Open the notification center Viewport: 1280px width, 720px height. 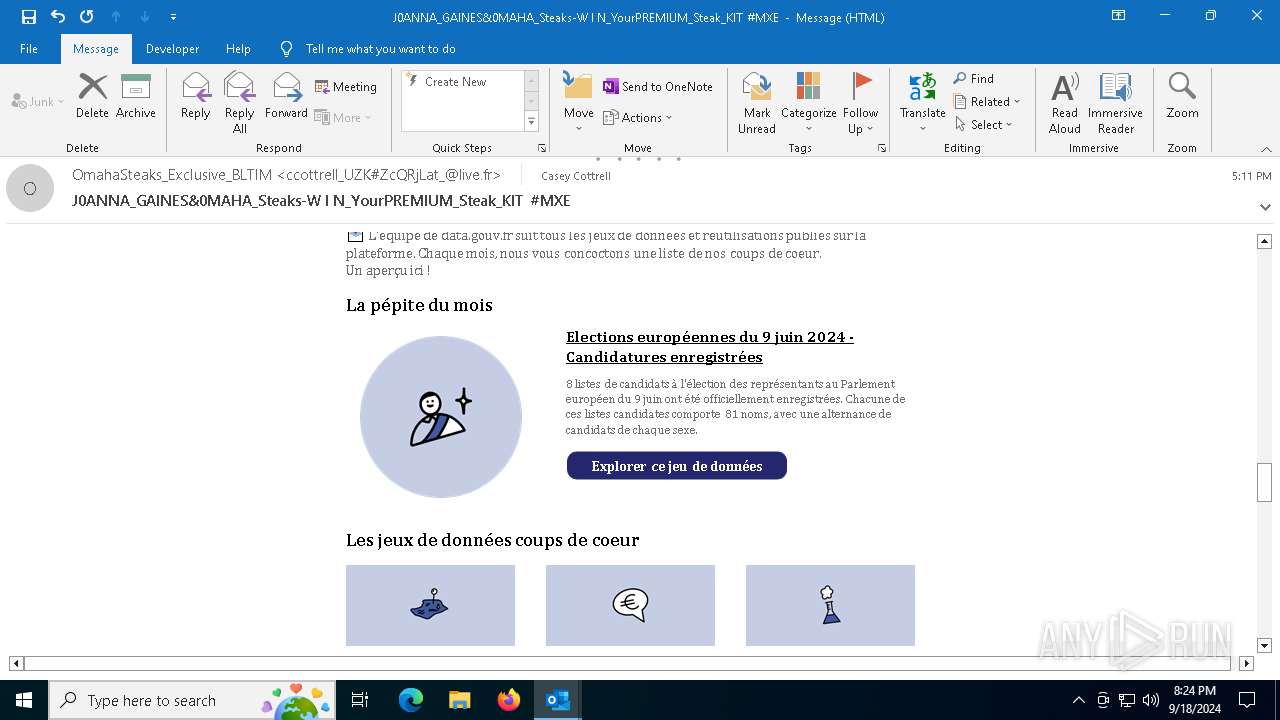(x=1247, y=700)
